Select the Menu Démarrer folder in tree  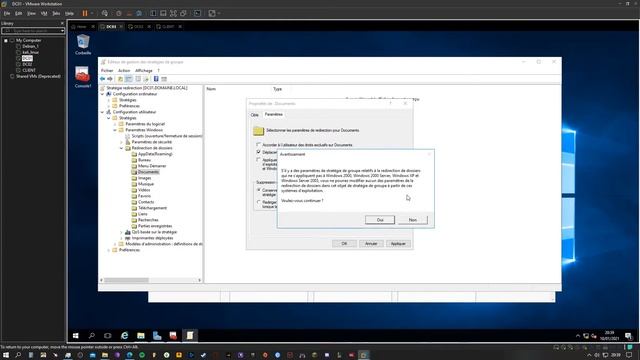click(152, 166)
